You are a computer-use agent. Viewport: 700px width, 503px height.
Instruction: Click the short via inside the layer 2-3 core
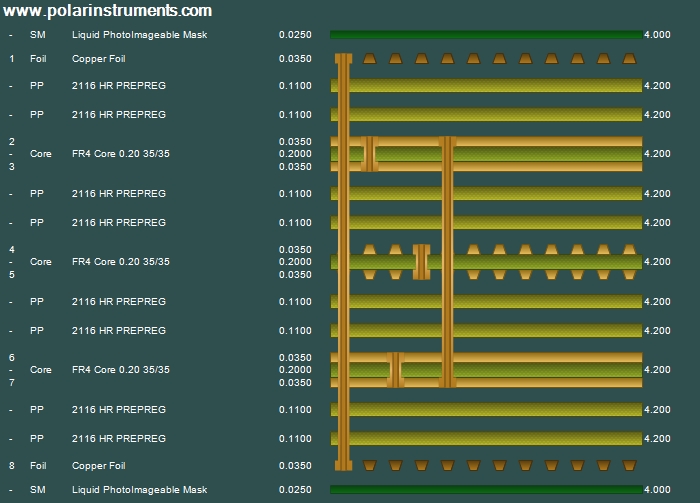369,154
